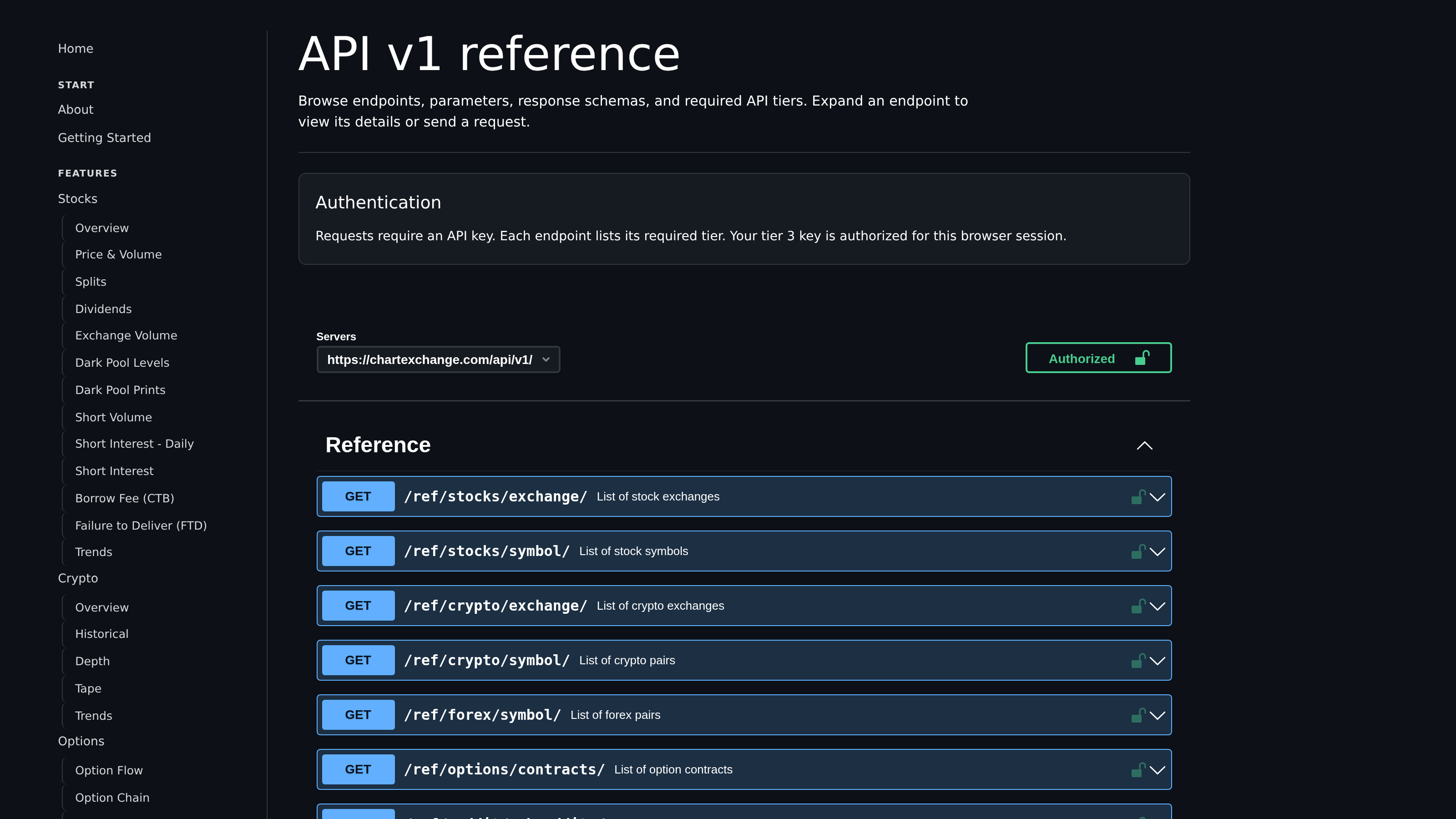
Task: Open Option Flow page
Action: click(x=109, y=770)
